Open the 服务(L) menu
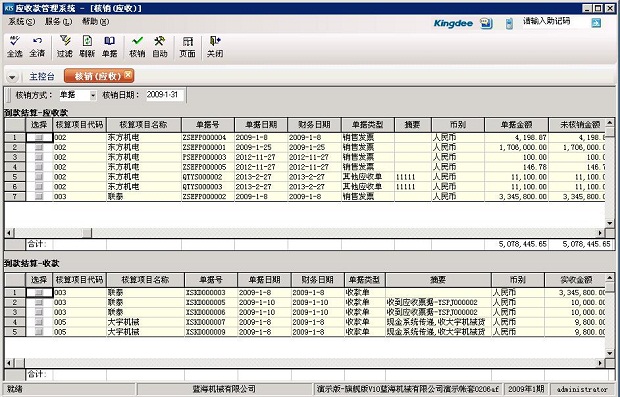The width and height of the screenshot is (620, 397). click(58, 22)
